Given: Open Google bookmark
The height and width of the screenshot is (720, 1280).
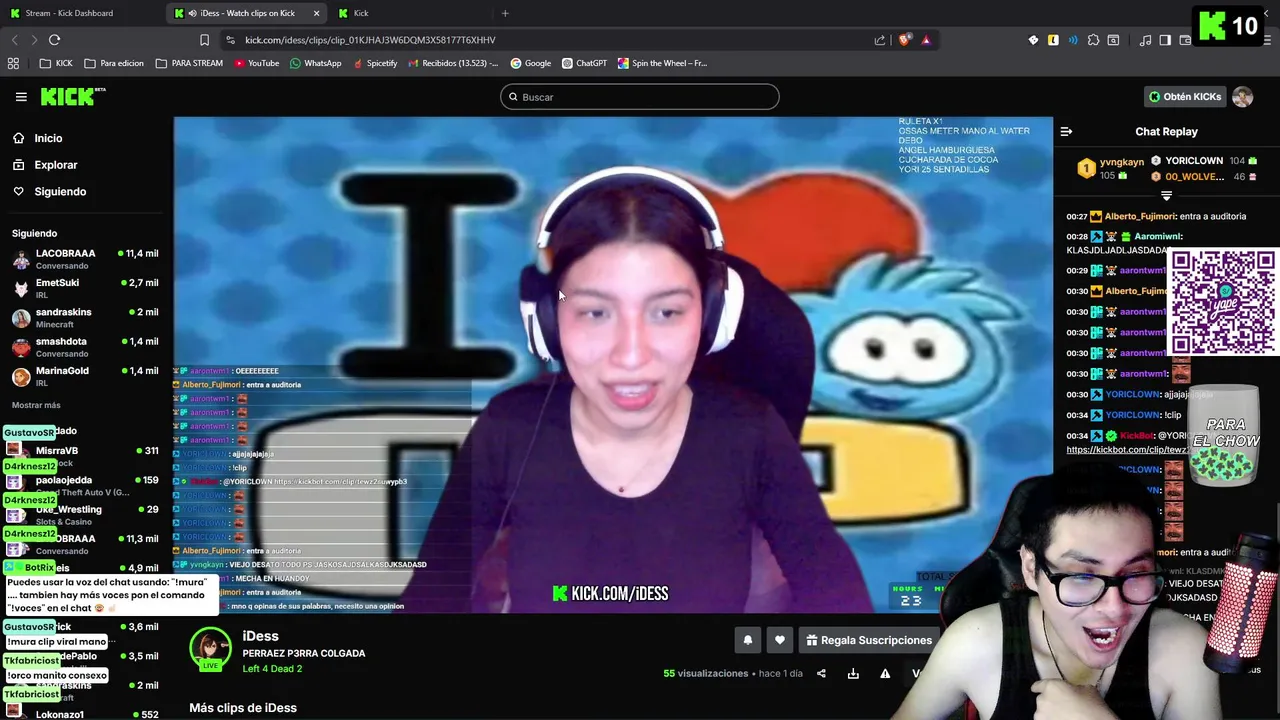Looking at the screenshot, I should [530, 63].
